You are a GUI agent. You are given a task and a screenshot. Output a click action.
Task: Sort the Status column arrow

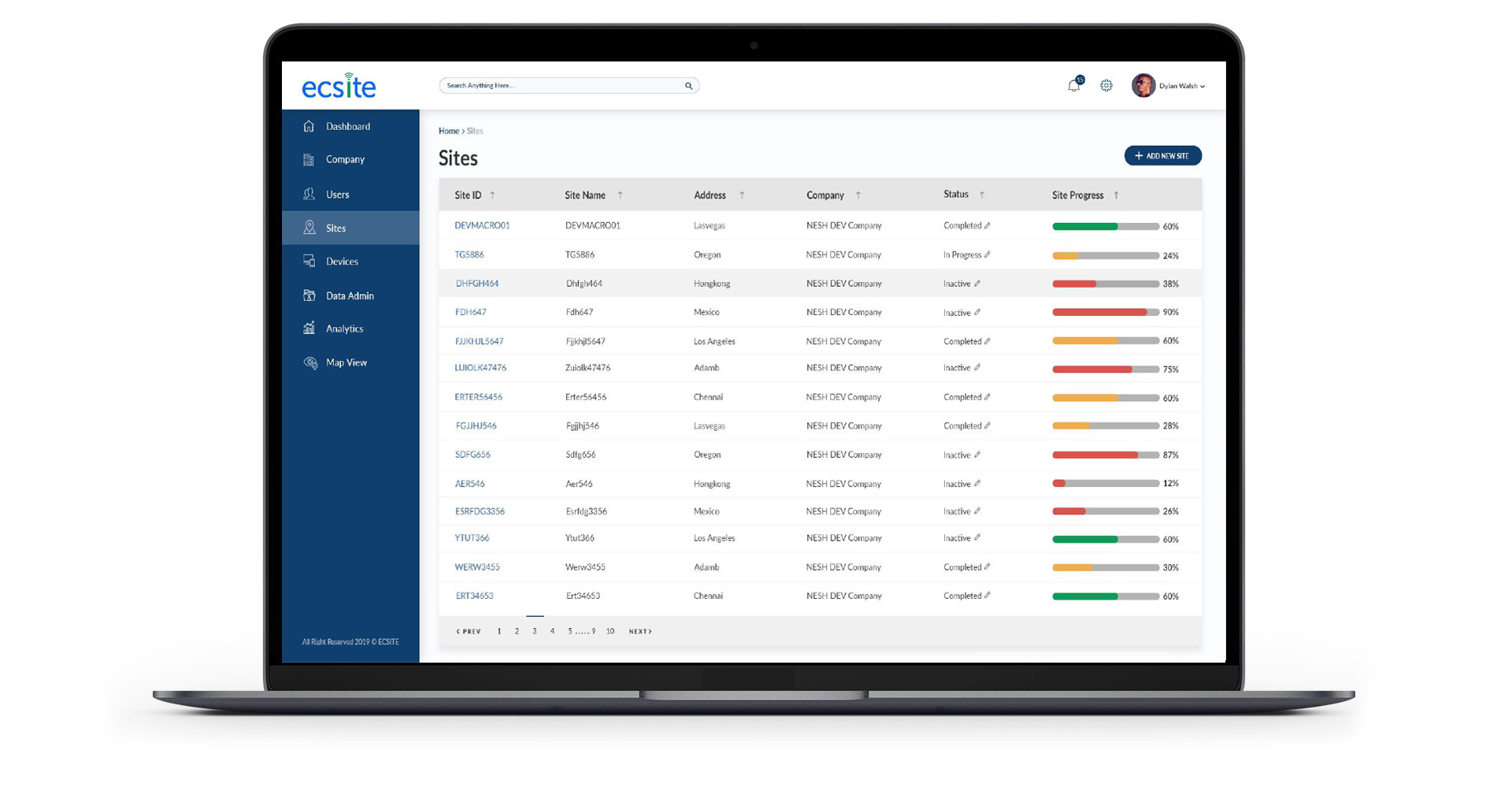pos(982,195)
